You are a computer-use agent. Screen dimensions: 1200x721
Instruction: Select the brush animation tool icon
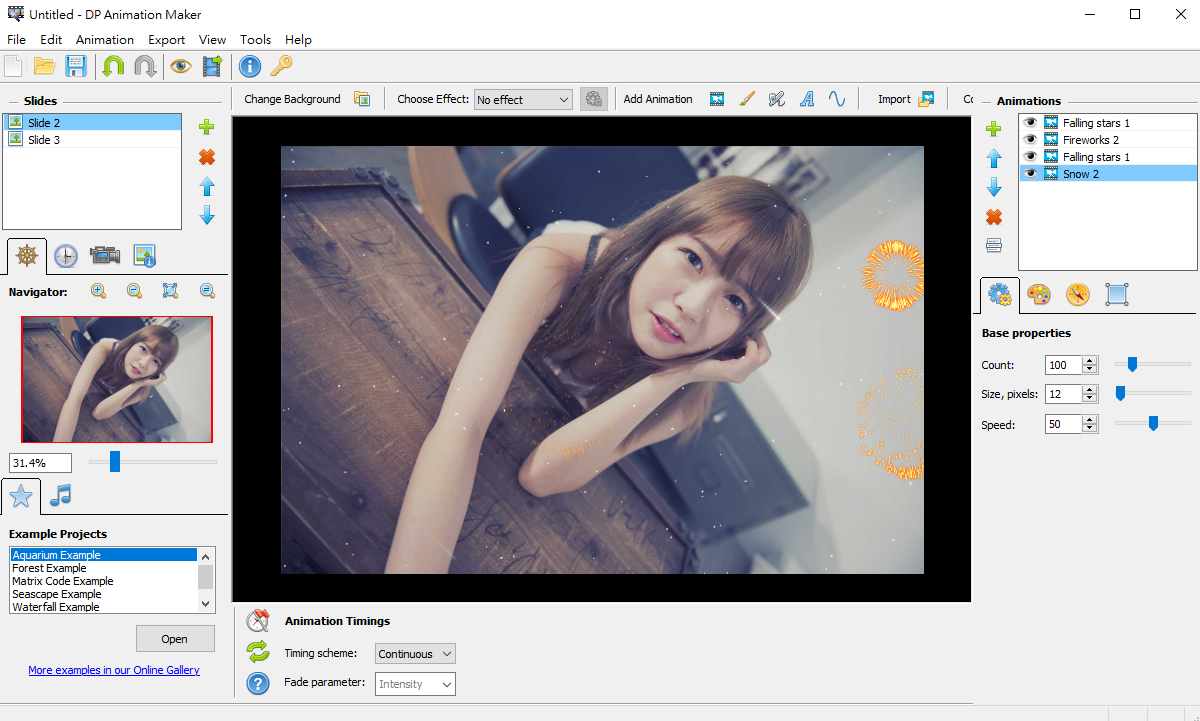pyautogui.click(x=746, y=99)
